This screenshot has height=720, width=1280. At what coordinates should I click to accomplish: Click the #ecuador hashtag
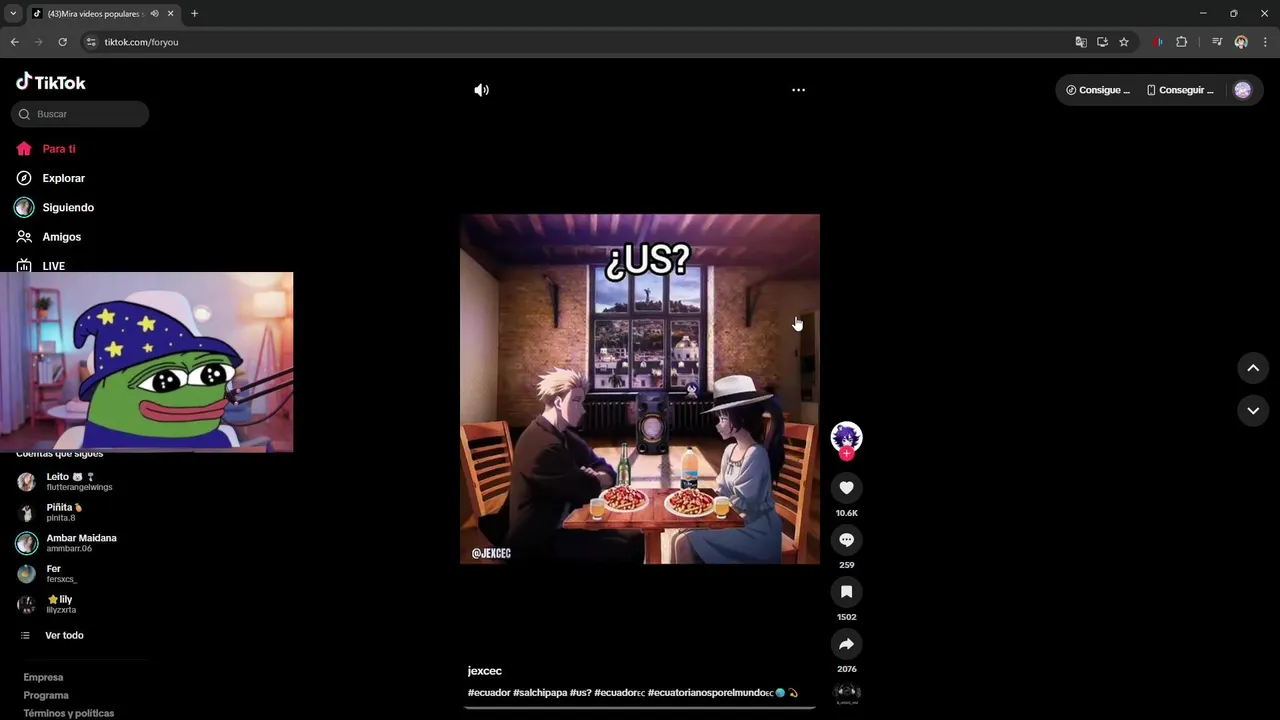[489, 693]
